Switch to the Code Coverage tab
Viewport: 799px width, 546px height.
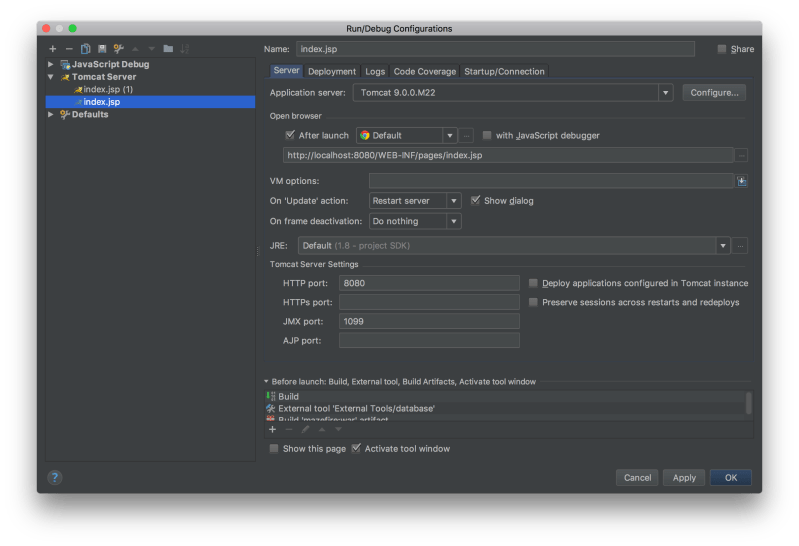pos(424,71)
